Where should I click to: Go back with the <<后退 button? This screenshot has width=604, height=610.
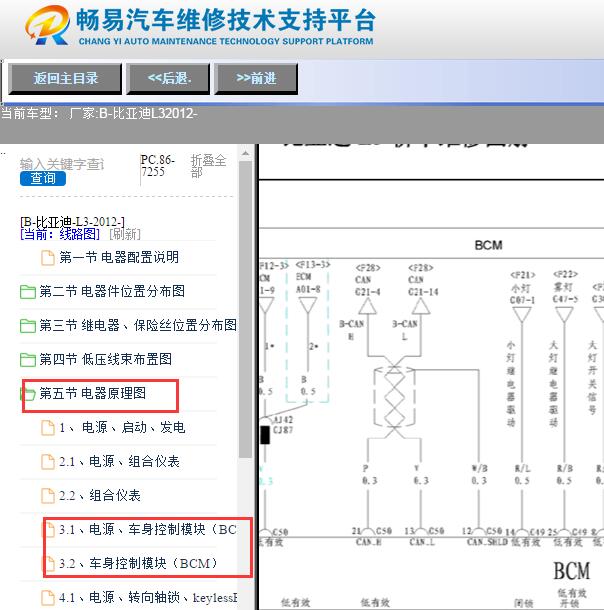[168, 79]
